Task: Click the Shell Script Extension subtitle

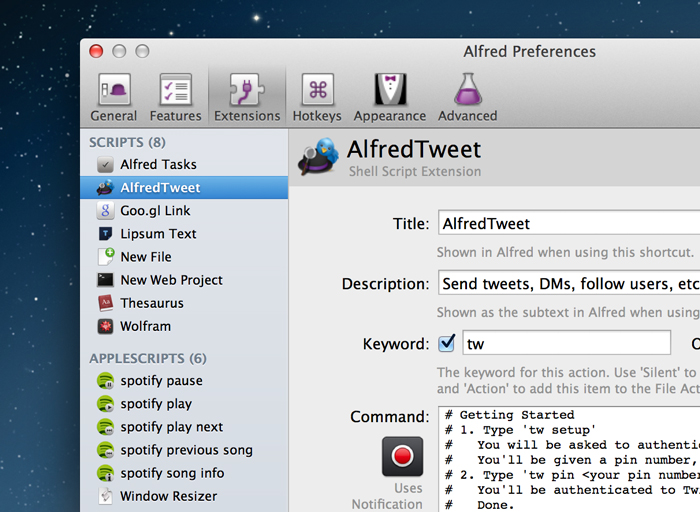Action: click(415, 172)
